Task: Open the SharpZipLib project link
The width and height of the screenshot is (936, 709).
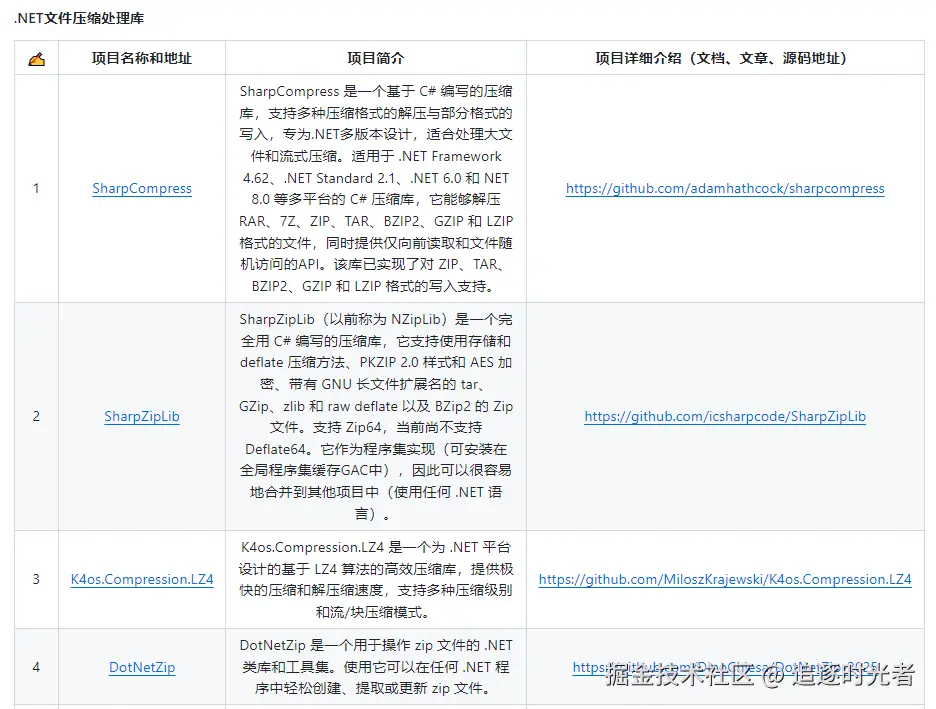Action: (x=142, y=417)
